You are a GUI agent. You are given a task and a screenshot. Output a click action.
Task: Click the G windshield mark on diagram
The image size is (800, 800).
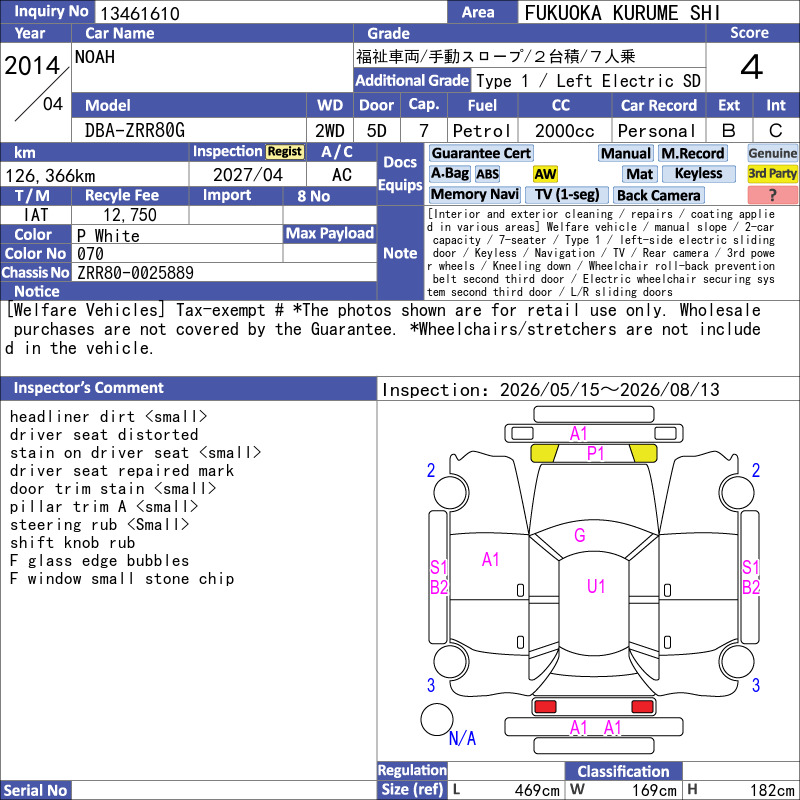click(580, 535)
